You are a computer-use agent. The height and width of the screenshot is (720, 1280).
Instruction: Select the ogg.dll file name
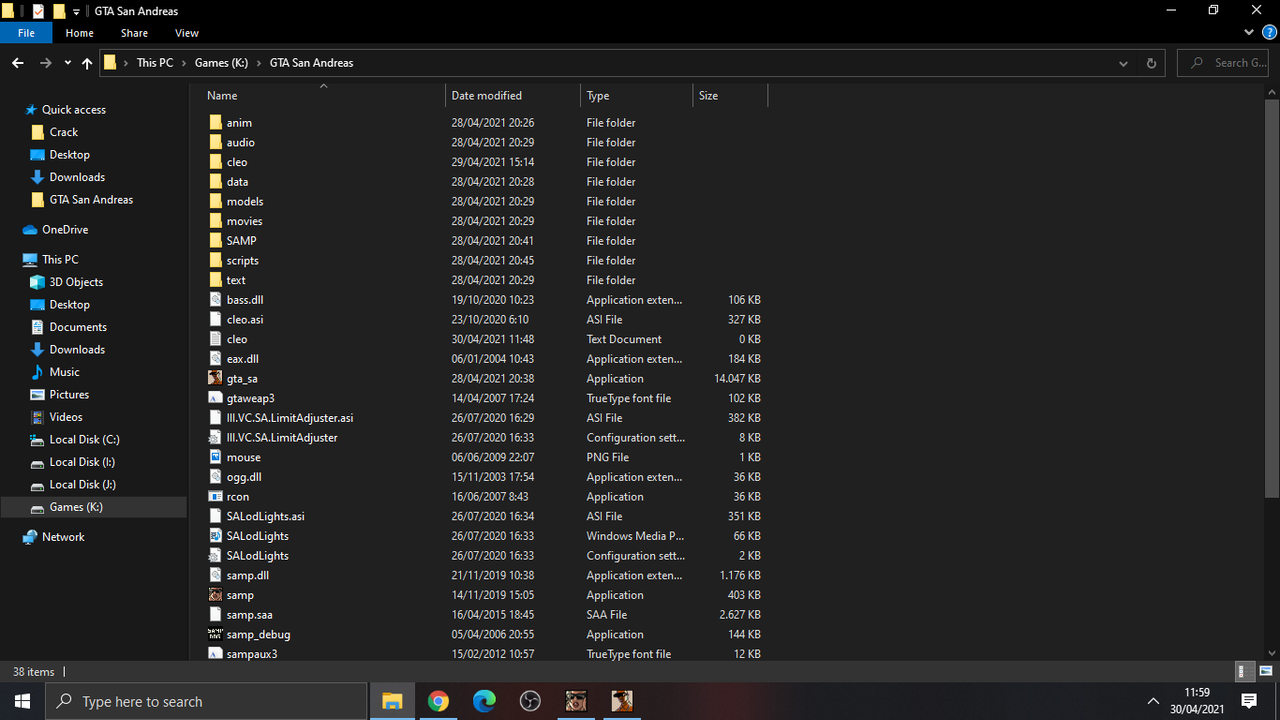[244, 477]
